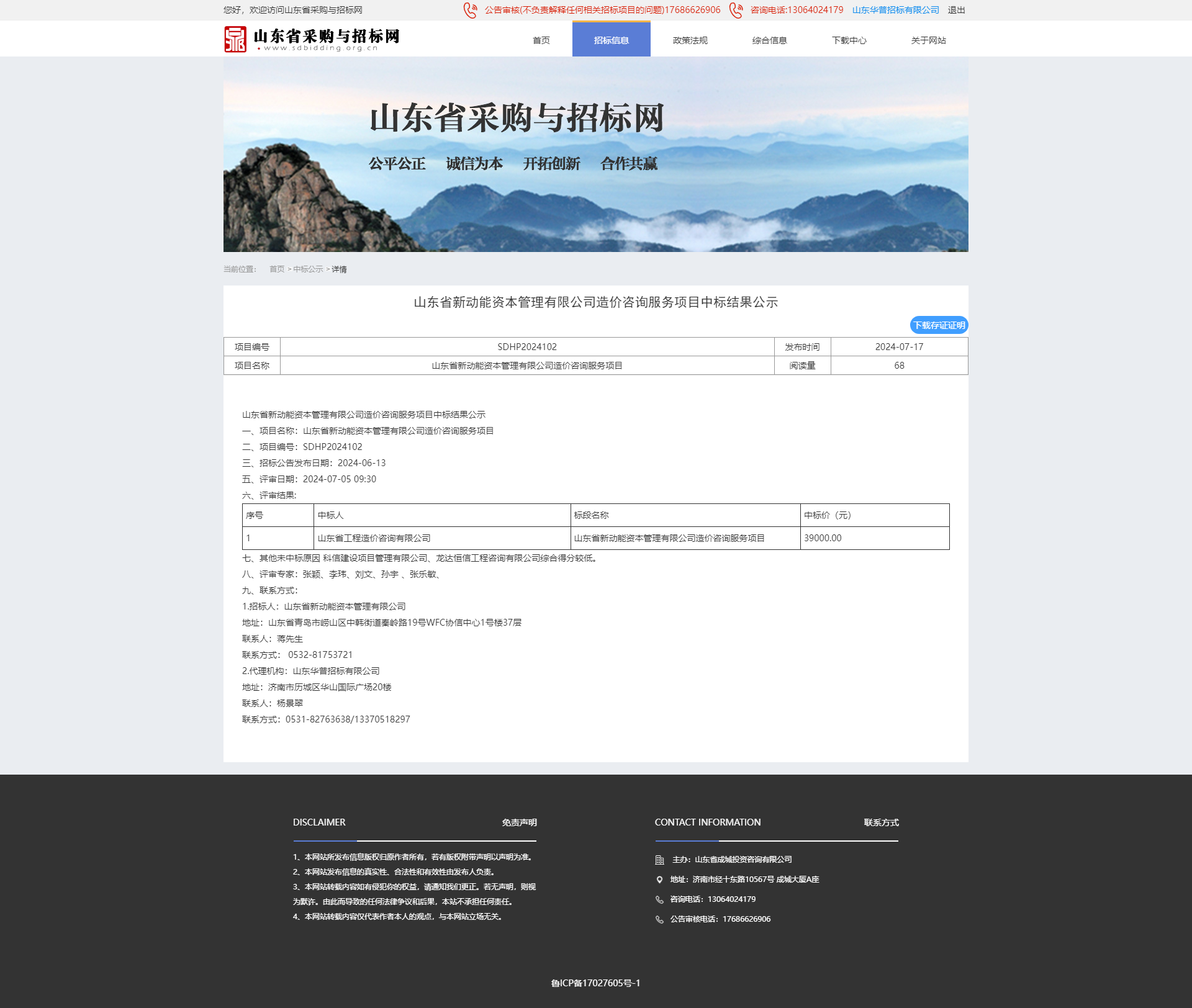Image resolution: width=1192 pixels, height=1008 pixels.
Task: Select the 首页 navigation menu item
Action: 541,40
